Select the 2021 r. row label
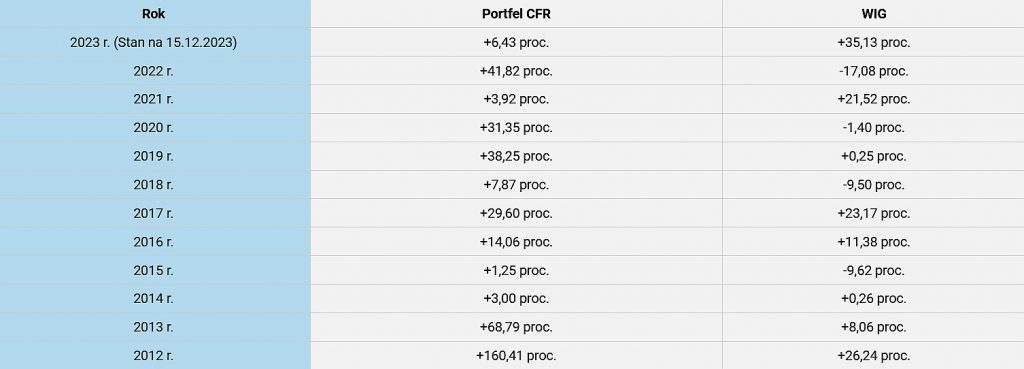The height and width of the screenshot is (369, 1024). 153,99
